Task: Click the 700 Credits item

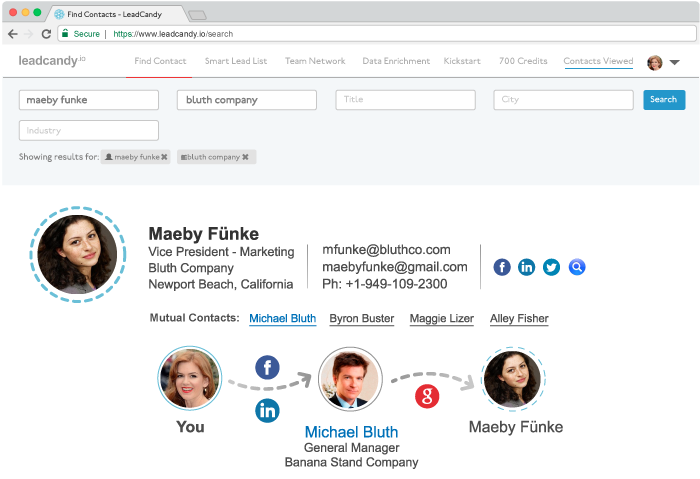Action: point(523,61)
